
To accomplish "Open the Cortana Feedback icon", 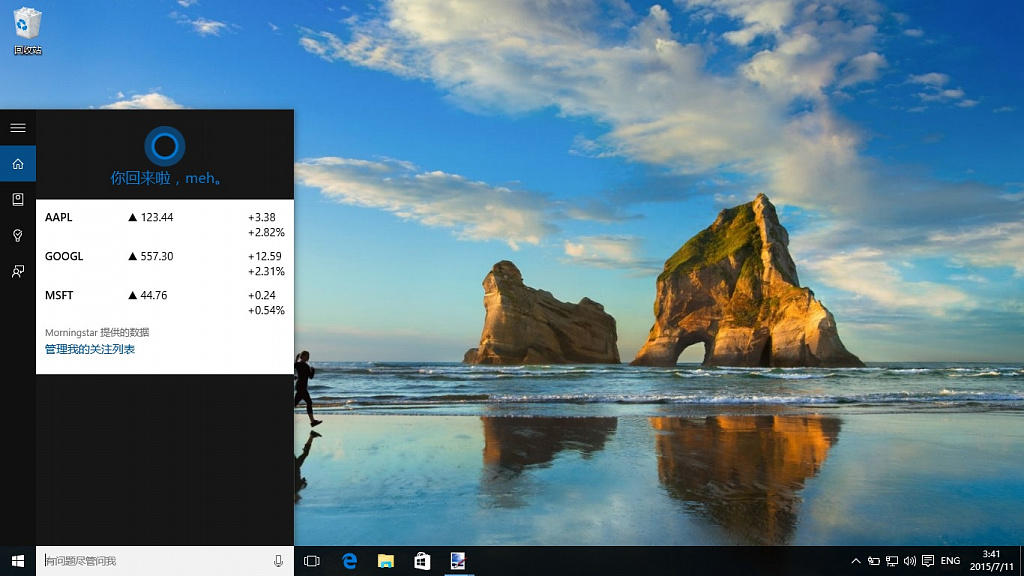I will point(18,271).
